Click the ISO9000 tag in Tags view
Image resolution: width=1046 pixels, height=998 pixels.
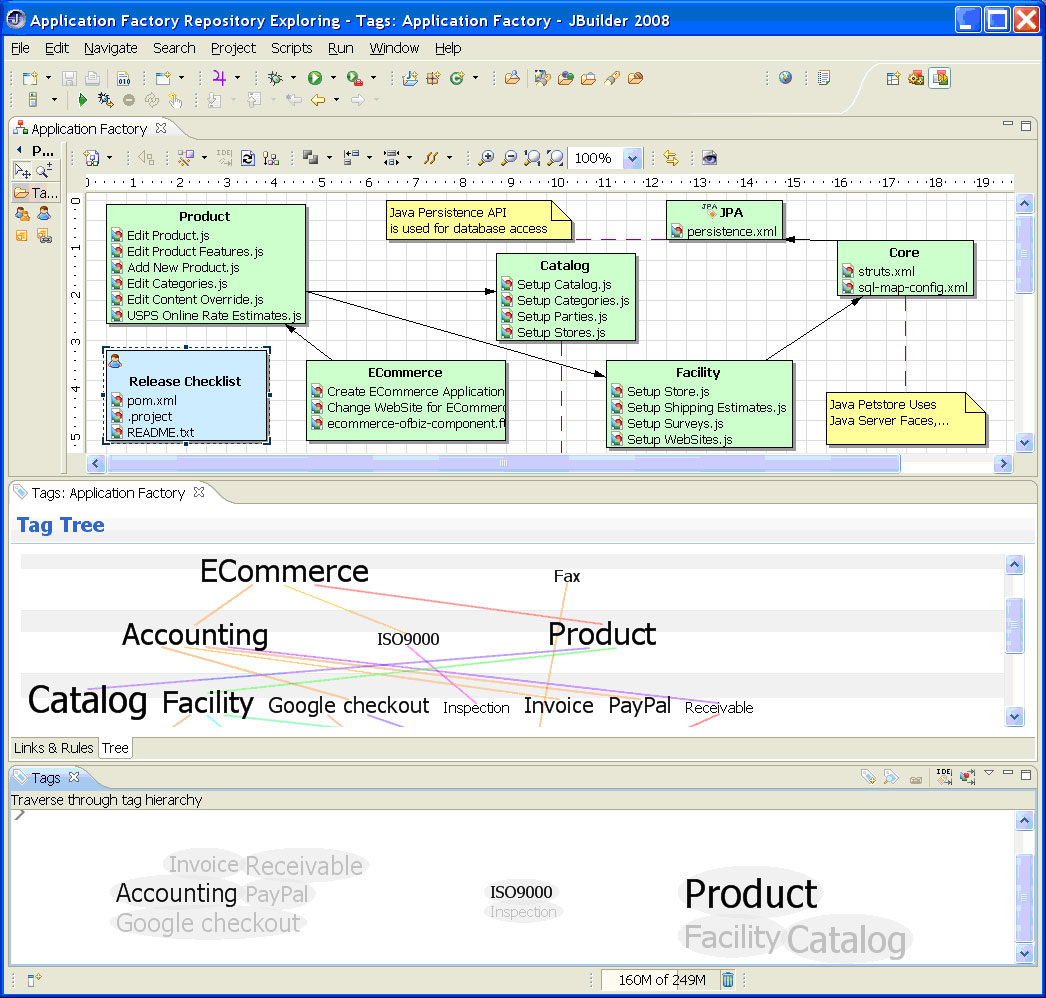(x=521, y=892)
